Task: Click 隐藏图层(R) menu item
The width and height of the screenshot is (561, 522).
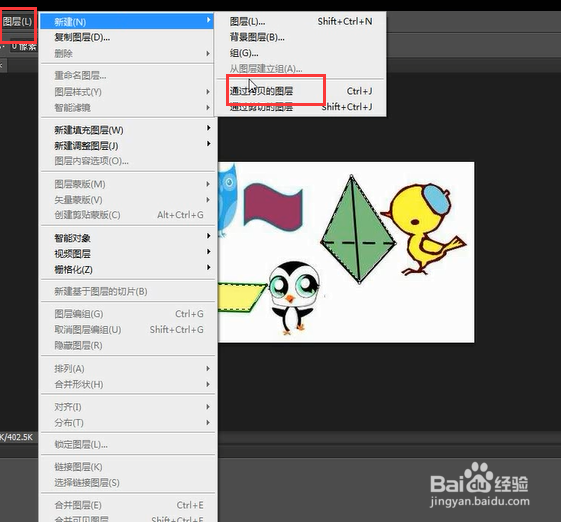Action: click(127, 345)
